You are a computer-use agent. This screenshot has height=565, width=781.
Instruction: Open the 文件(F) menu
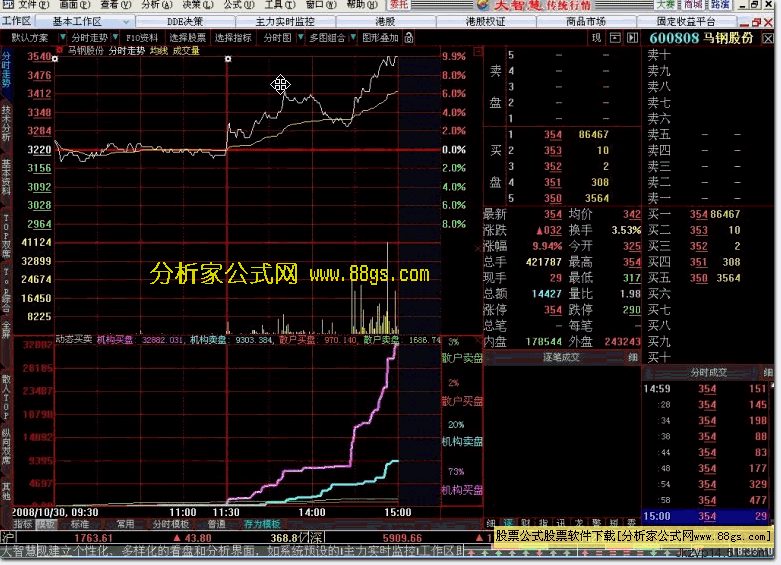tap(34, 5)
